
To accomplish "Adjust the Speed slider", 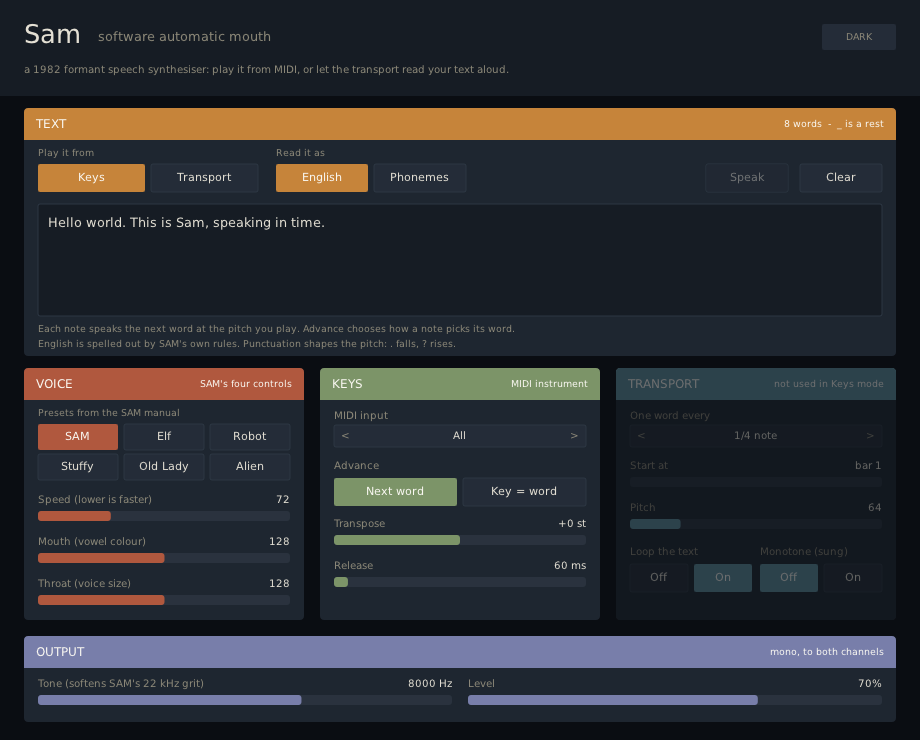I will [164, 516].
